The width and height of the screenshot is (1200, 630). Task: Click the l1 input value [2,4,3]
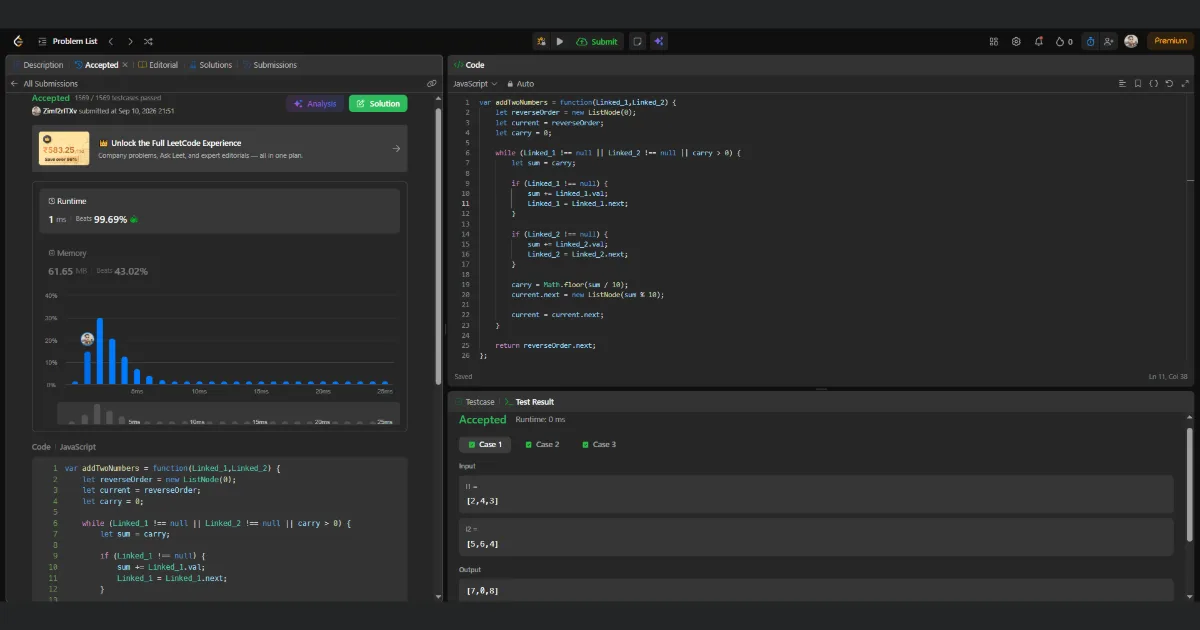coord(483,501)
